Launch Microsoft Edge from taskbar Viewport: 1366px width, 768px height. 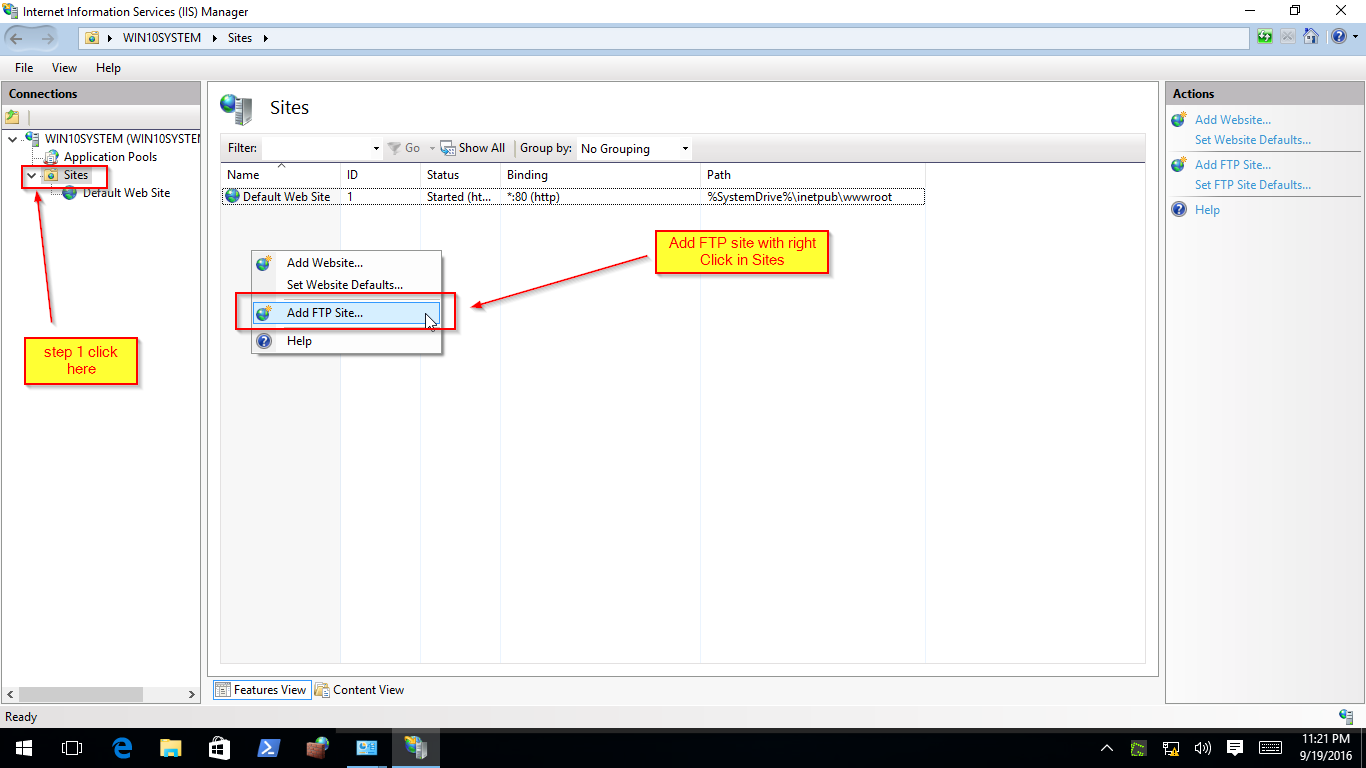point(121,747)
